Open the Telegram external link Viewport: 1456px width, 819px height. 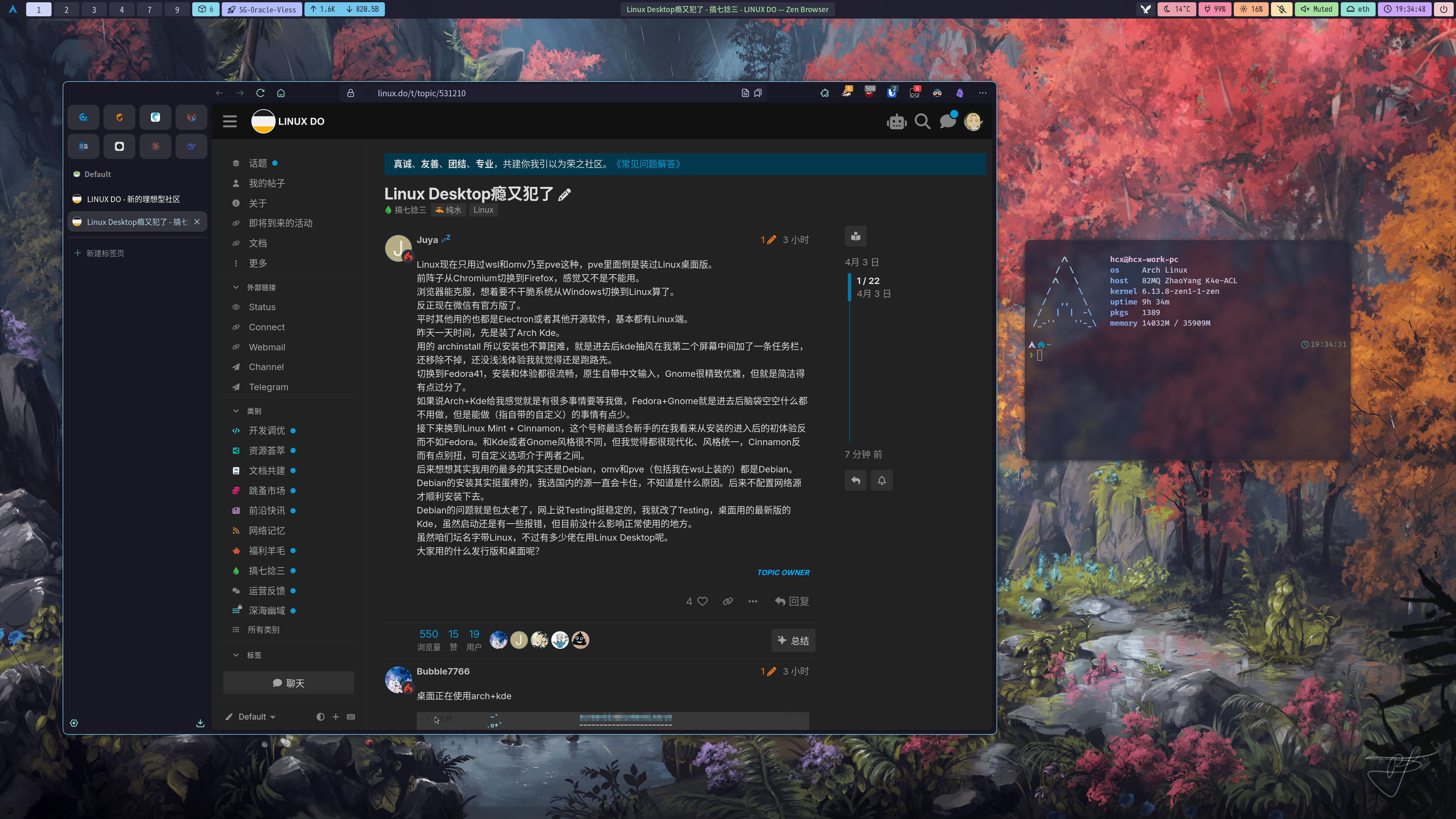point(268,387)
